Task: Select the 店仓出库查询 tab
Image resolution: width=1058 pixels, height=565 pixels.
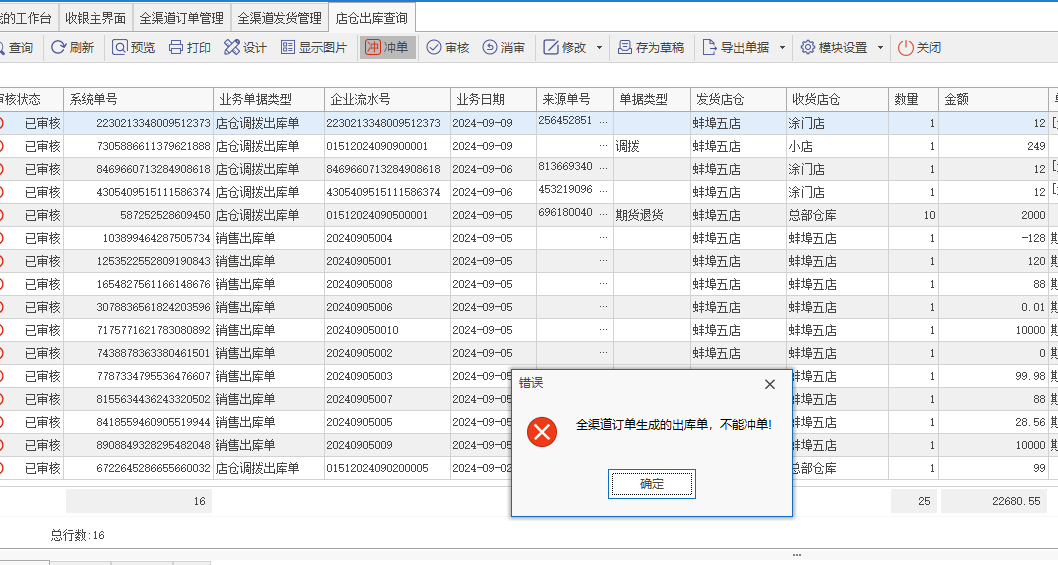Action: pyautogui.click(x=372, y=18)
